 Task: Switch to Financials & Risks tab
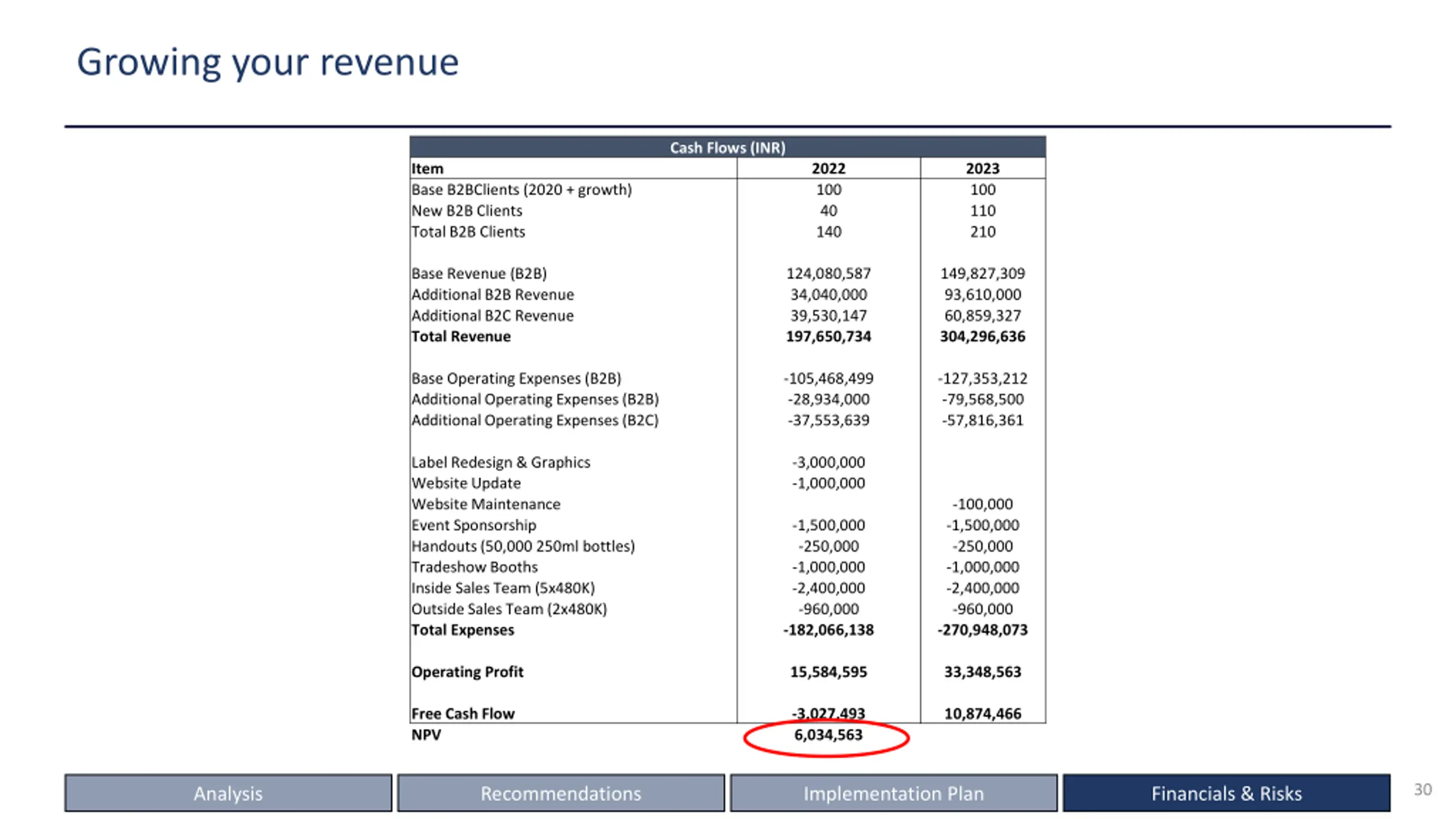point(1227,793)
